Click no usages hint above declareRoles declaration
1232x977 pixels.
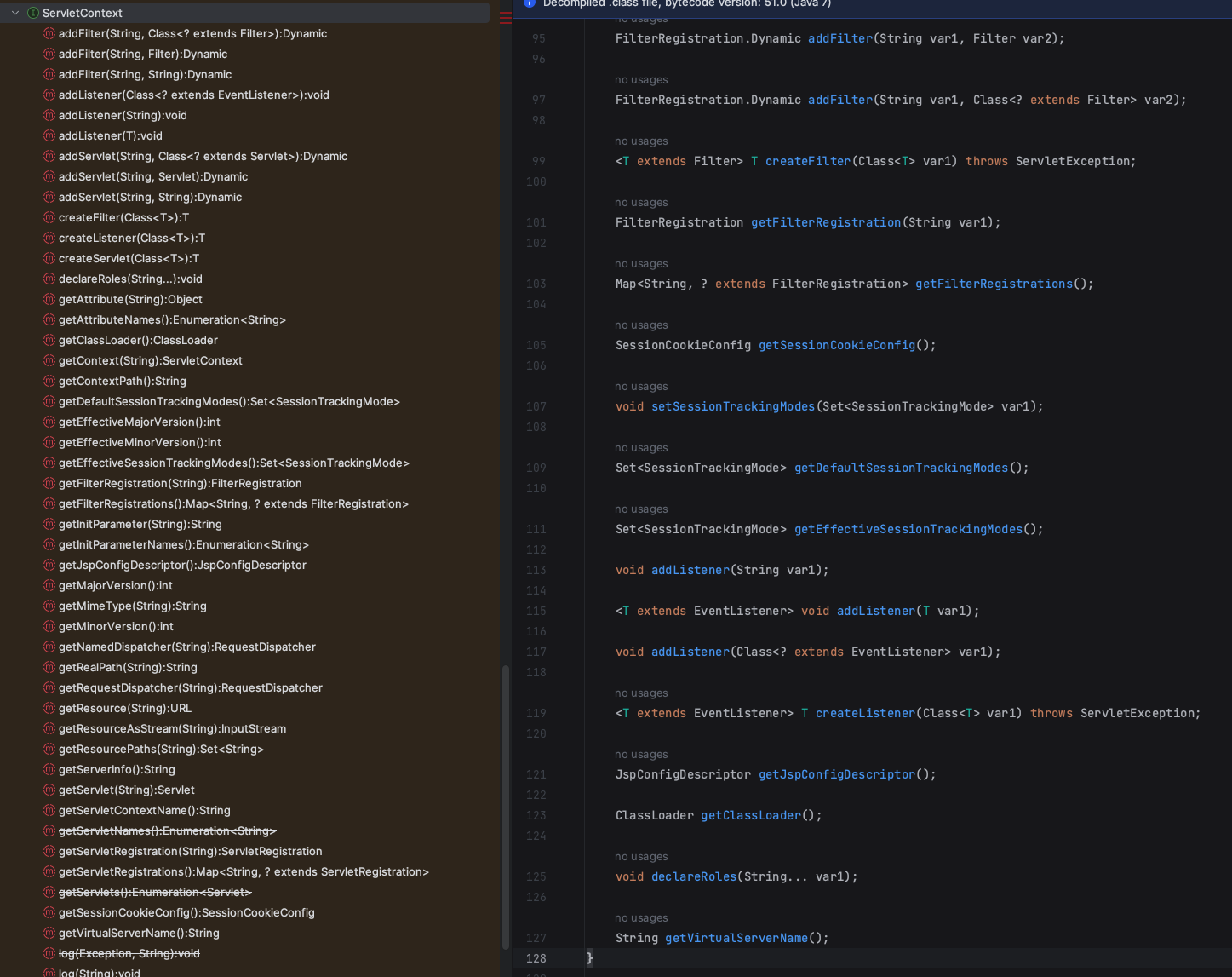[641, 856]
